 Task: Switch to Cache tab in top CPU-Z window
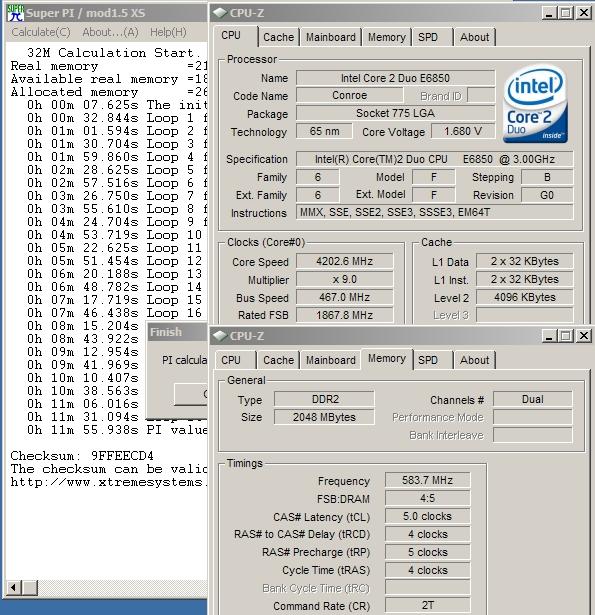point(278,37)
